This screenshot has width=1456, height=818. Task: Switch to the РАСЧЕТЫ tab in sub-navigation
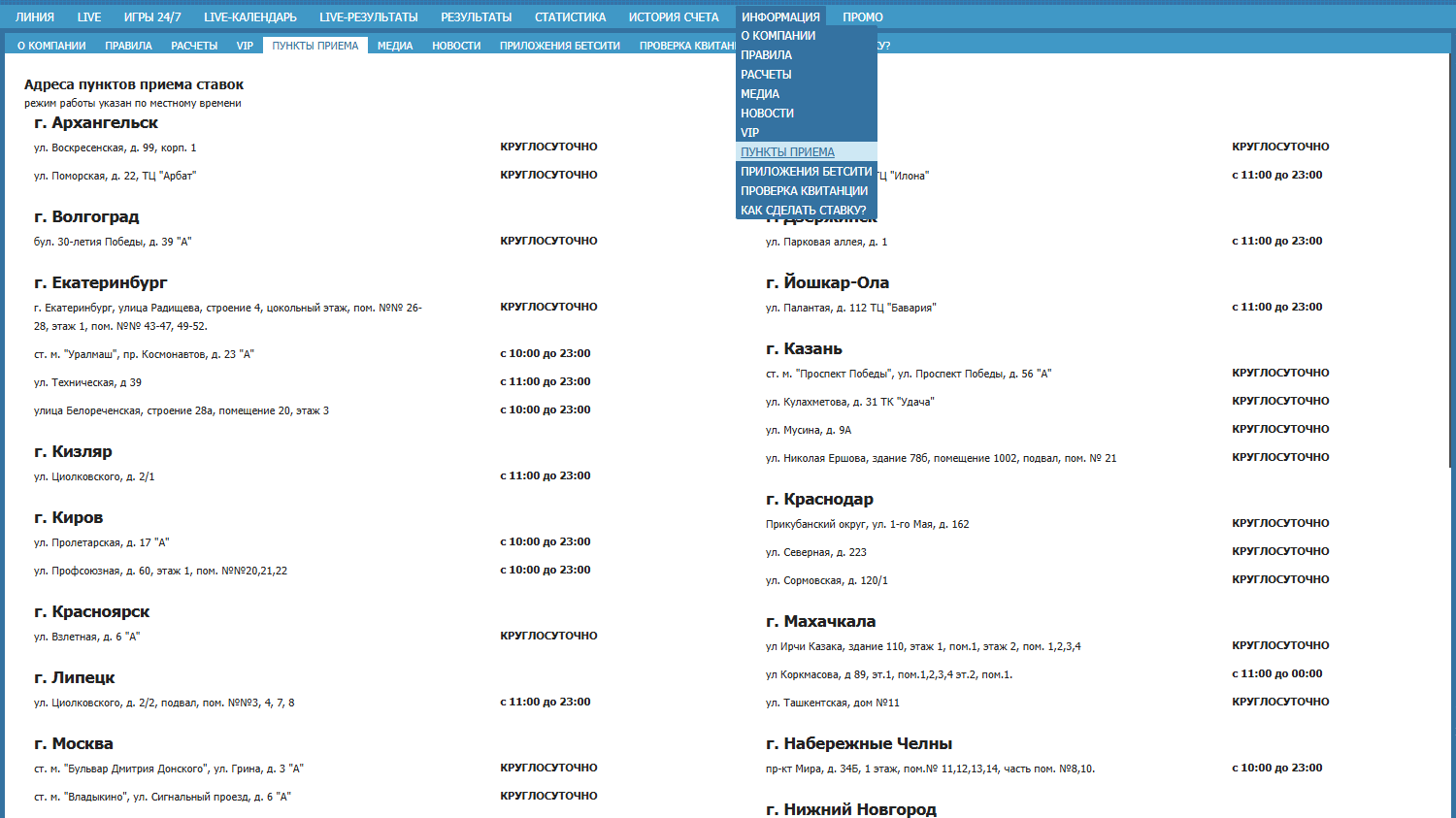click(194, 46)
